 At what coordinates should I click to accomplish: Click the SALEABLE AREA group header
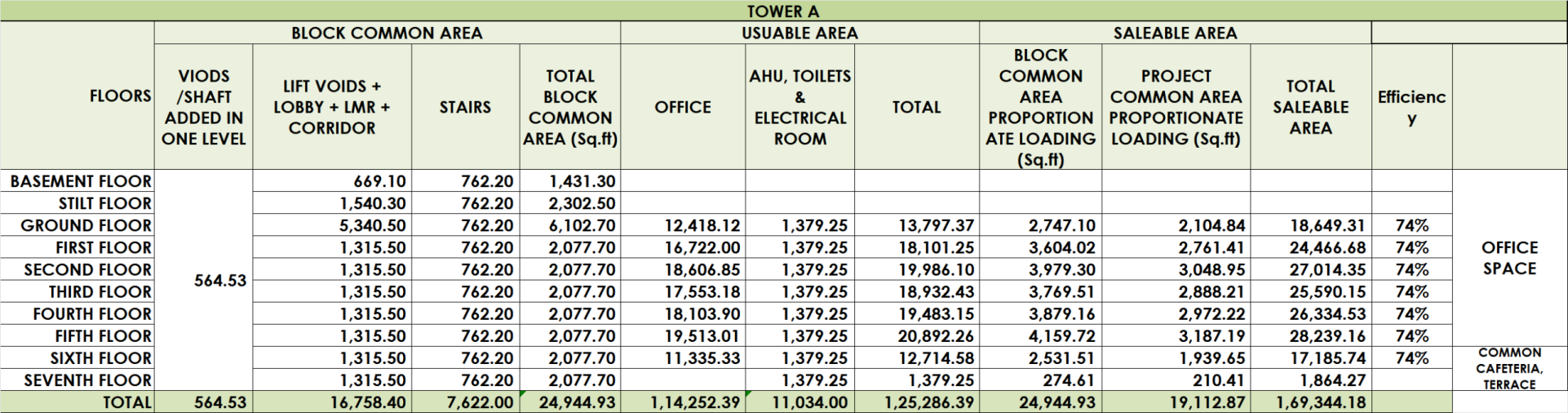pyautogui.click(x=1175, y=33)
